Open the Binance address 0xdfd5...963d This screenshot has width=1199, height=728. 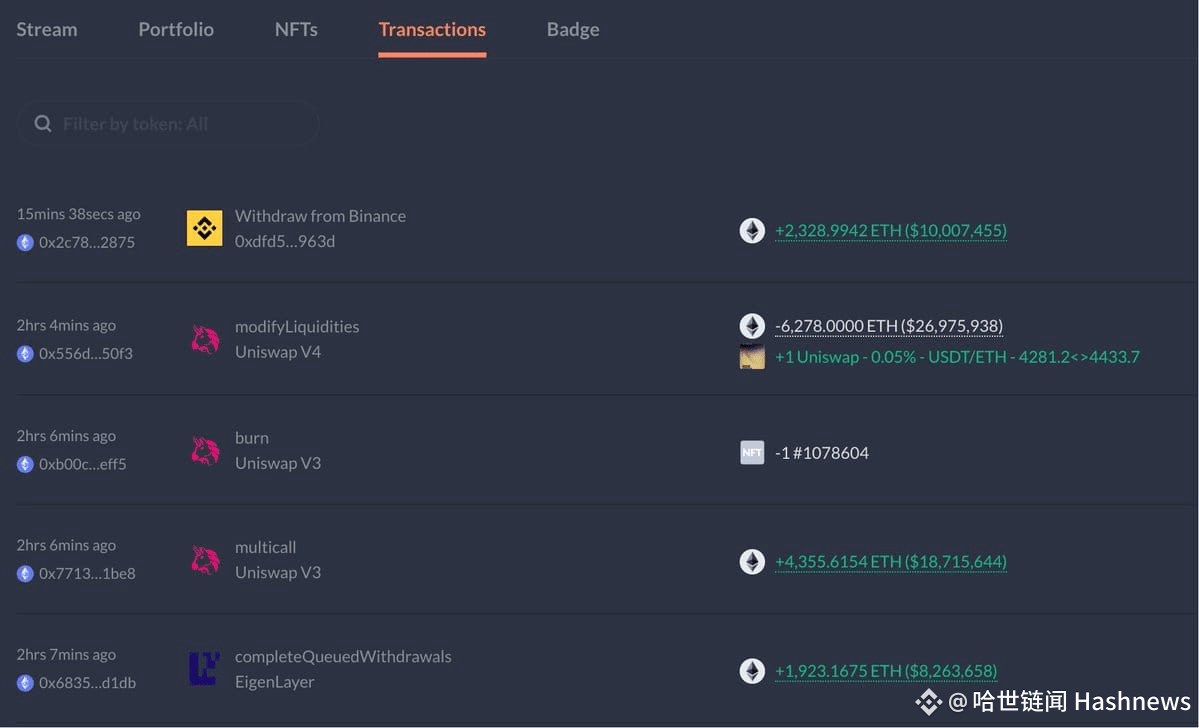coord(284,241)
